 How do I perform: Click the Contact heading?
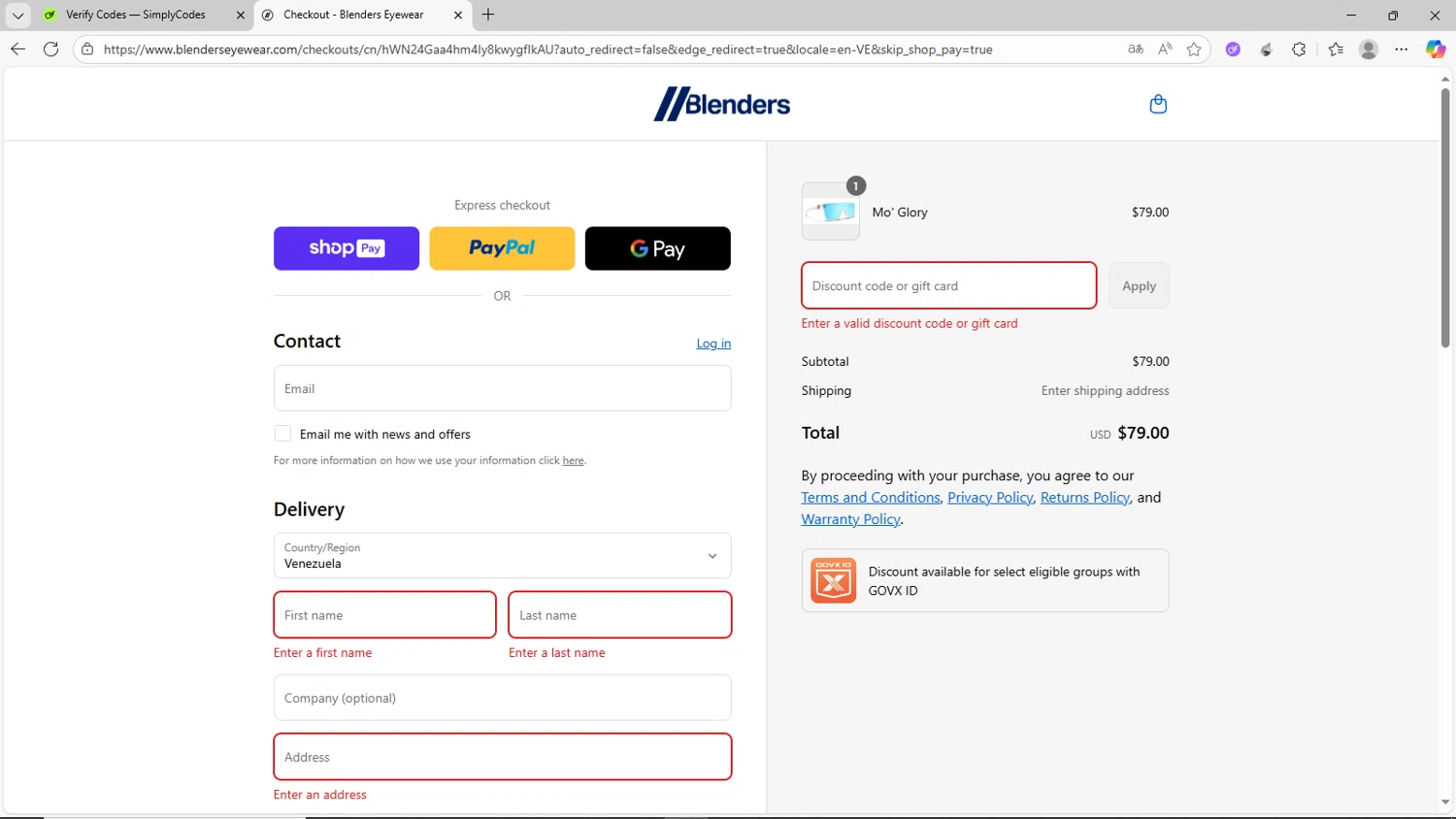[x=307, y=341]
